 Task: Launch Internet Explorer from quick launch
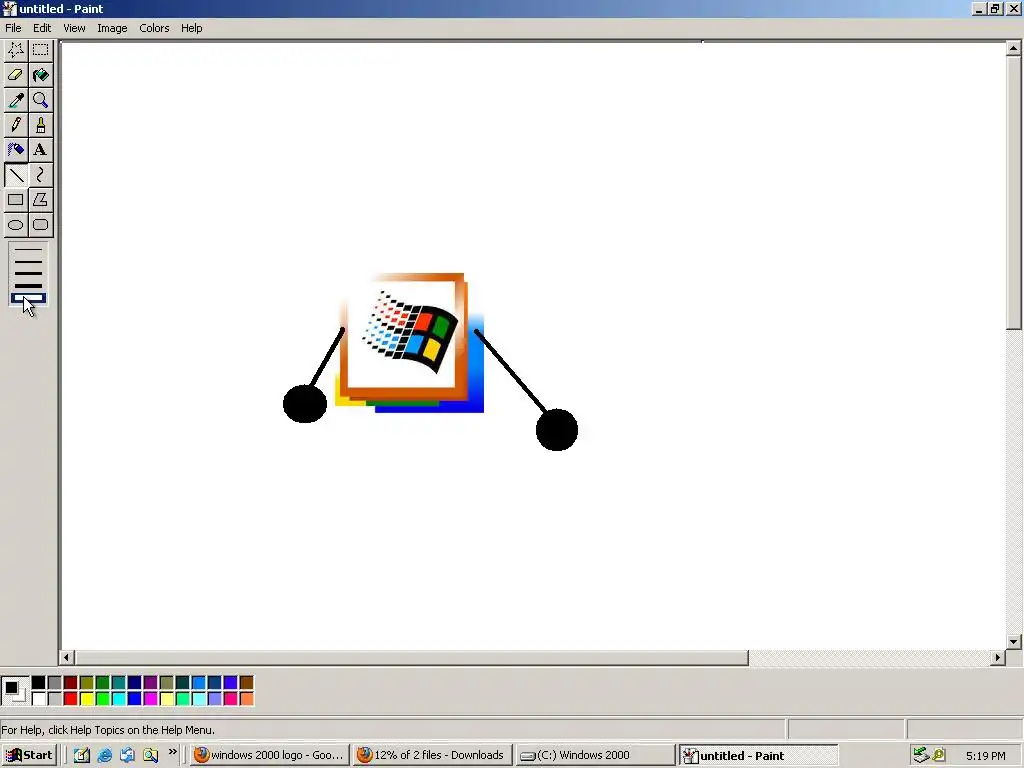[x=104, y=756]
